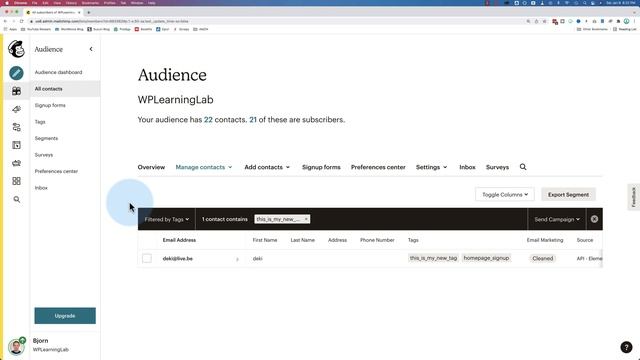Open the Content studio icon
The width and height of the screenshot is (640, 360).
16,163
